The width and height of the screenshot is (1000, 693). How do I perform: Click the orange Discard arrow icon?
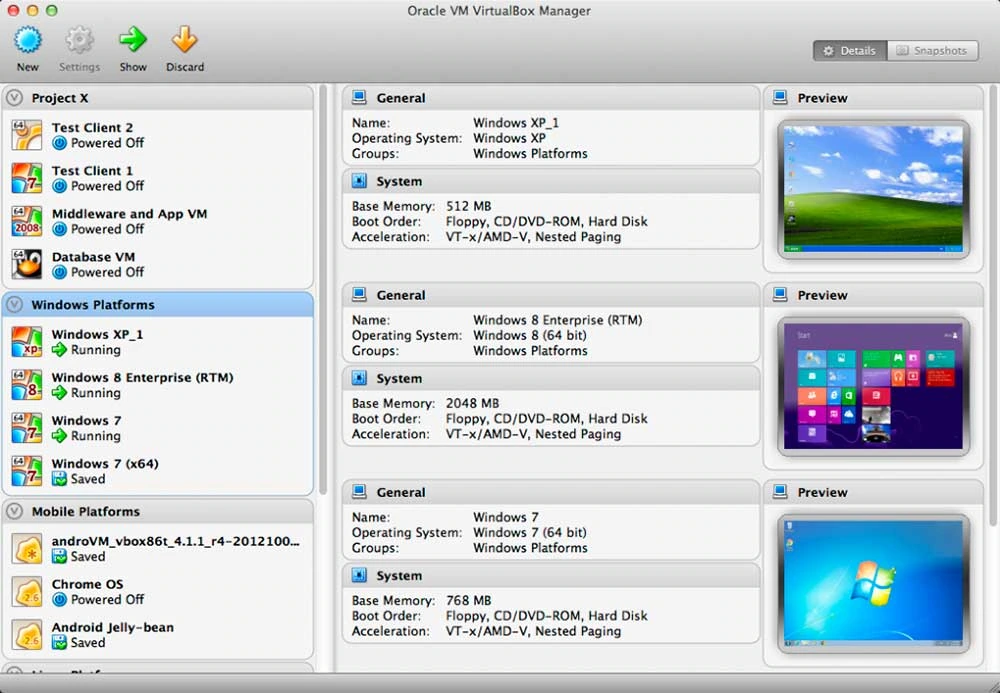tap(184, 40)
